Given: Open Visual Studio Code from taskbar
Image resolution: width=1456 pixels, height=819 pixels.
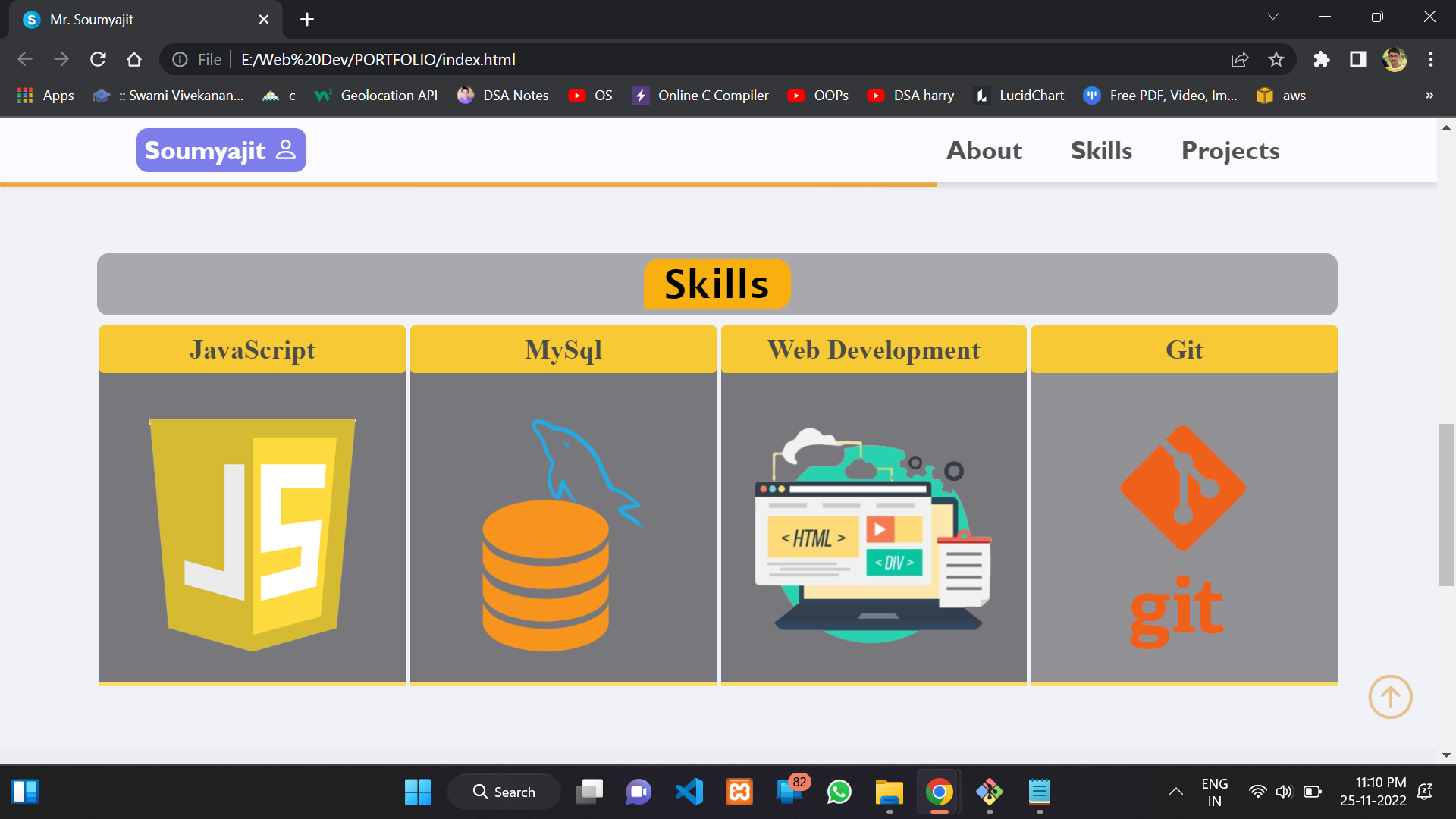Looking at the screenshot, I should point(689,792).
